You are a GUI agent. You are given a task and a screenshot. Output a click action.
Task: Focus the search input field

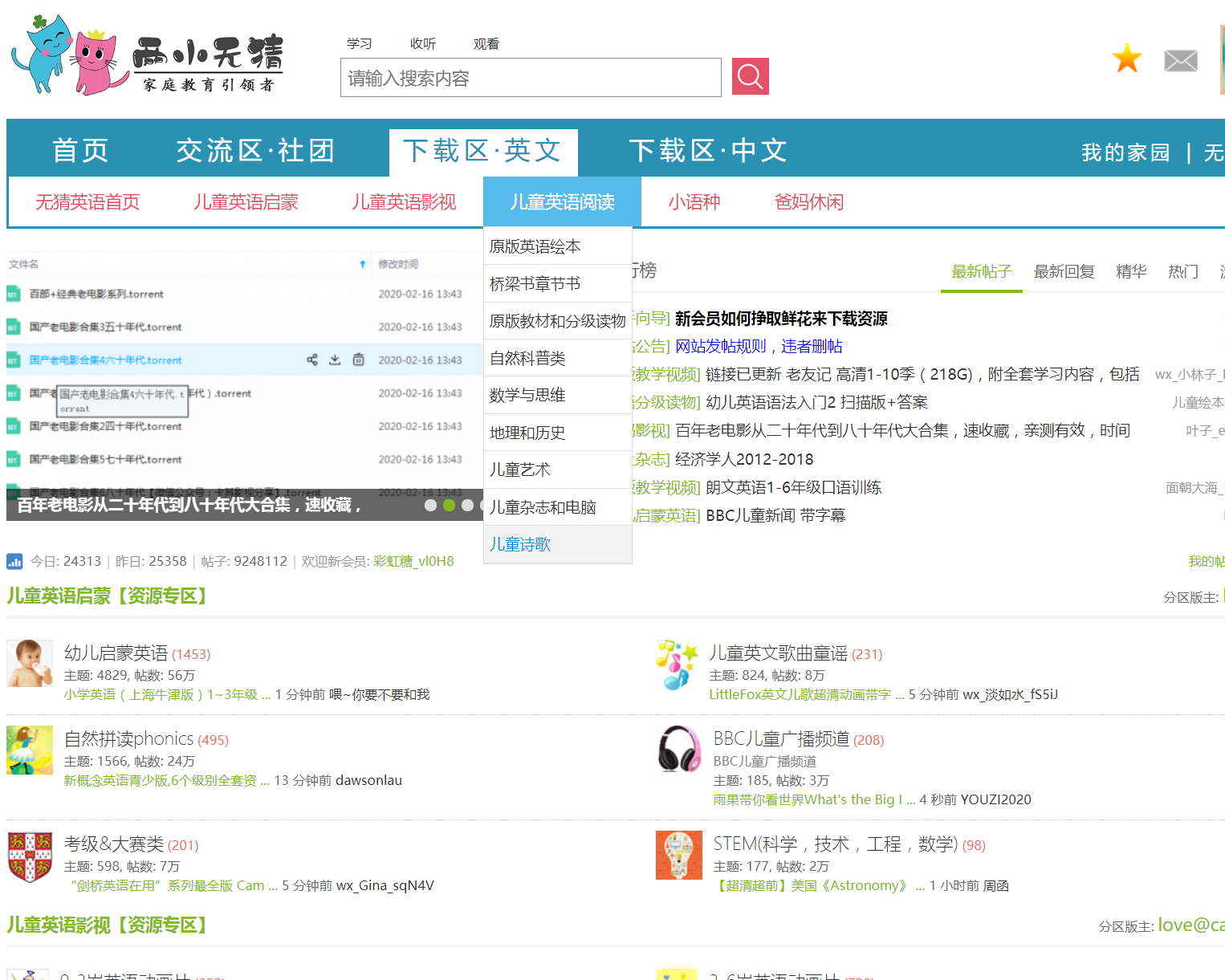pyautogui.click(x=531, y=78)
